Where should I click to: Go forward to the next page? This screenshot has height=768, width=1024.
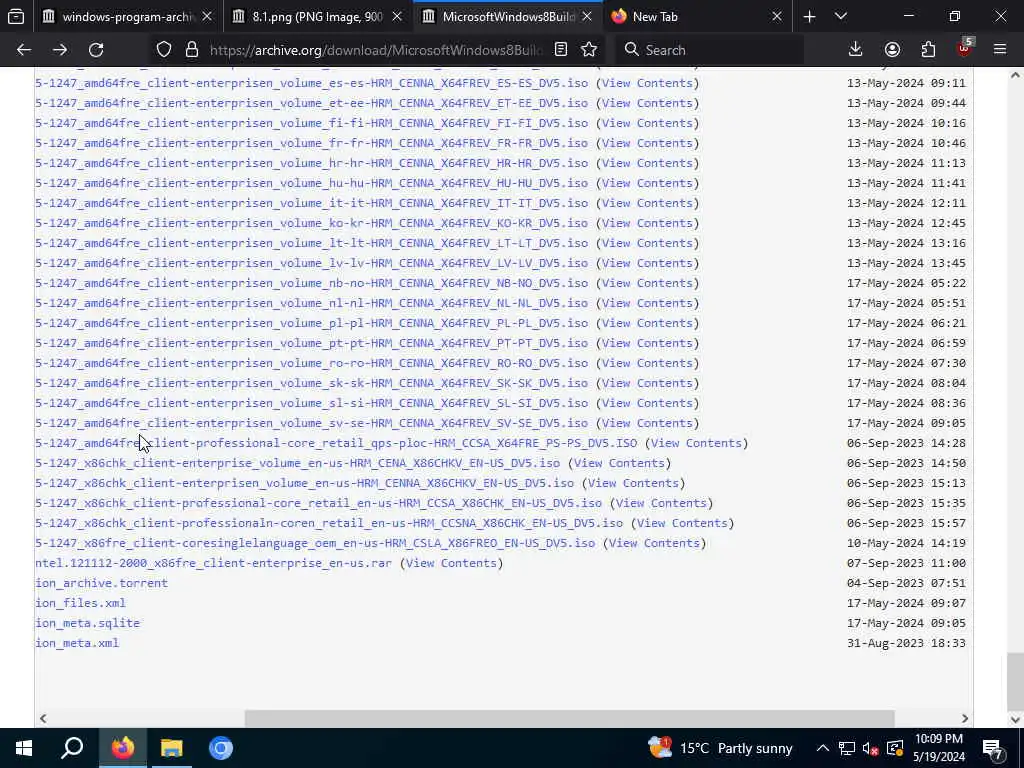[60, 50]
